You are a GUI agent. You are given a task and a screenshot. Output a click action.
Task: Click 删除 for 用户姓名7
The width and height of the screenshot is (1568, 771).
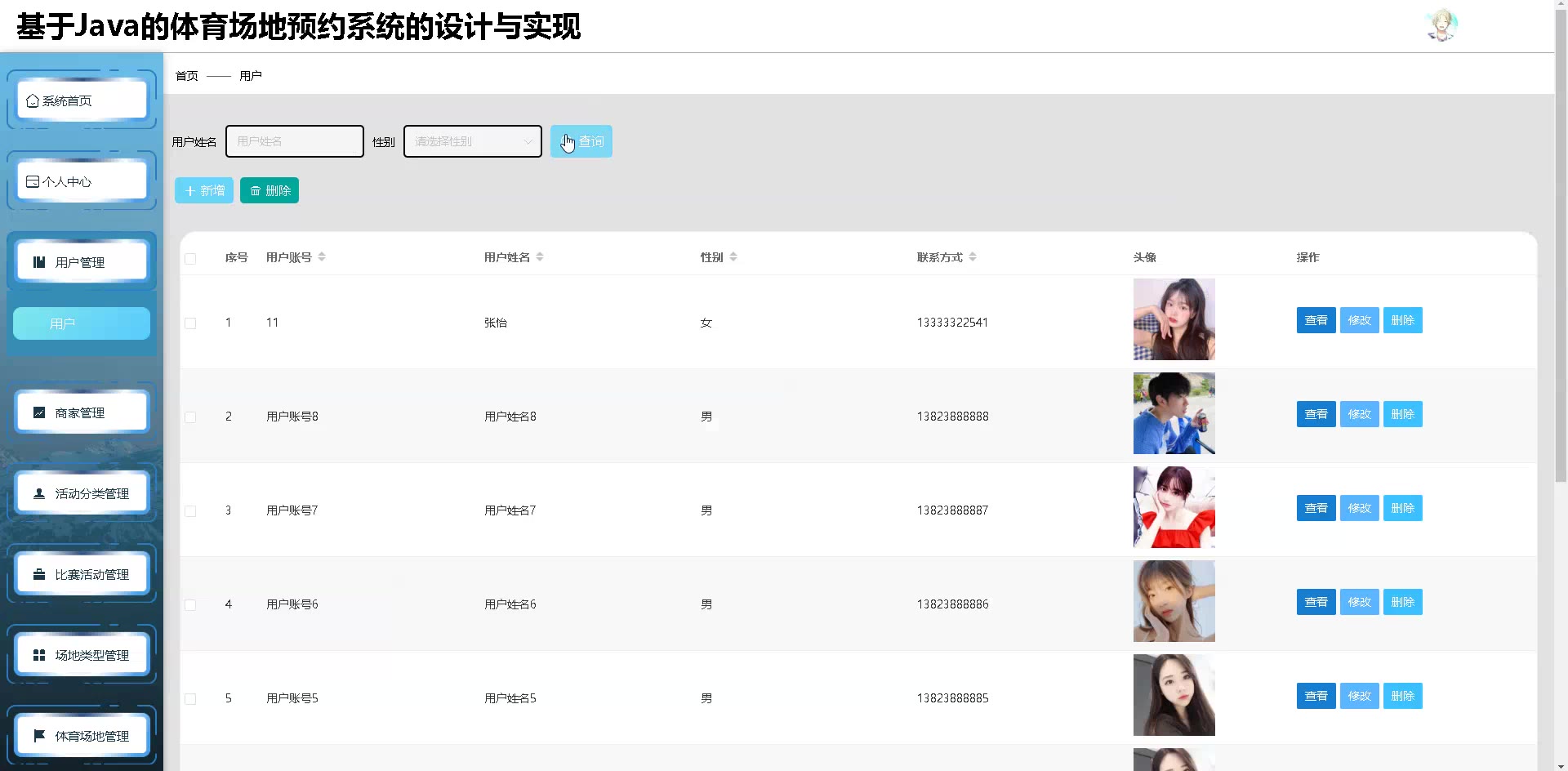pyautogui.click(x=1403, y=508)
